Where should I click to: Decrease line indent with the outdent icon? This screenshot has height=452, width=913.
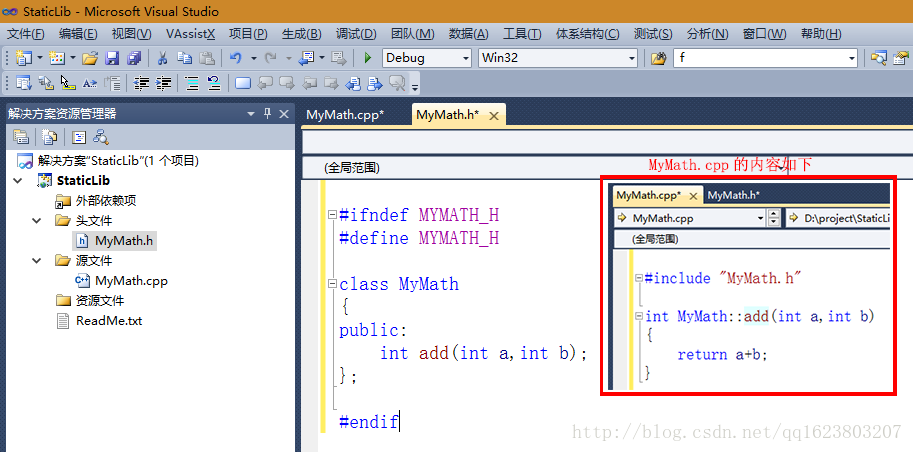(141, 83)
